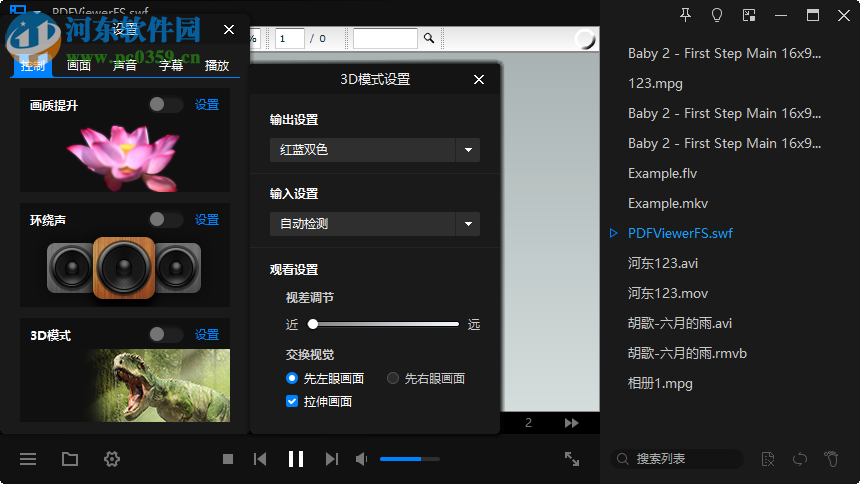Screen dimensions: 860x484
Task: Click page 2 in the PDF viewer bar
Action: [528, 423]
